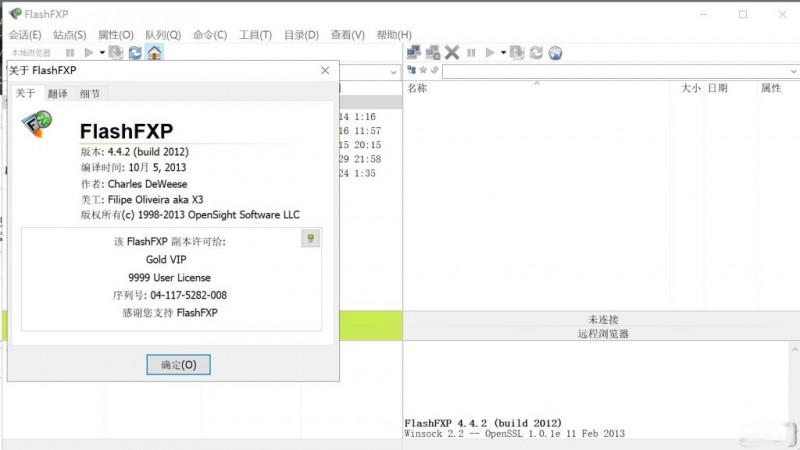Viewport: 800px width, 450px height.
Task: Click the FlashFXP logo in About dialog
Action: 37,124
